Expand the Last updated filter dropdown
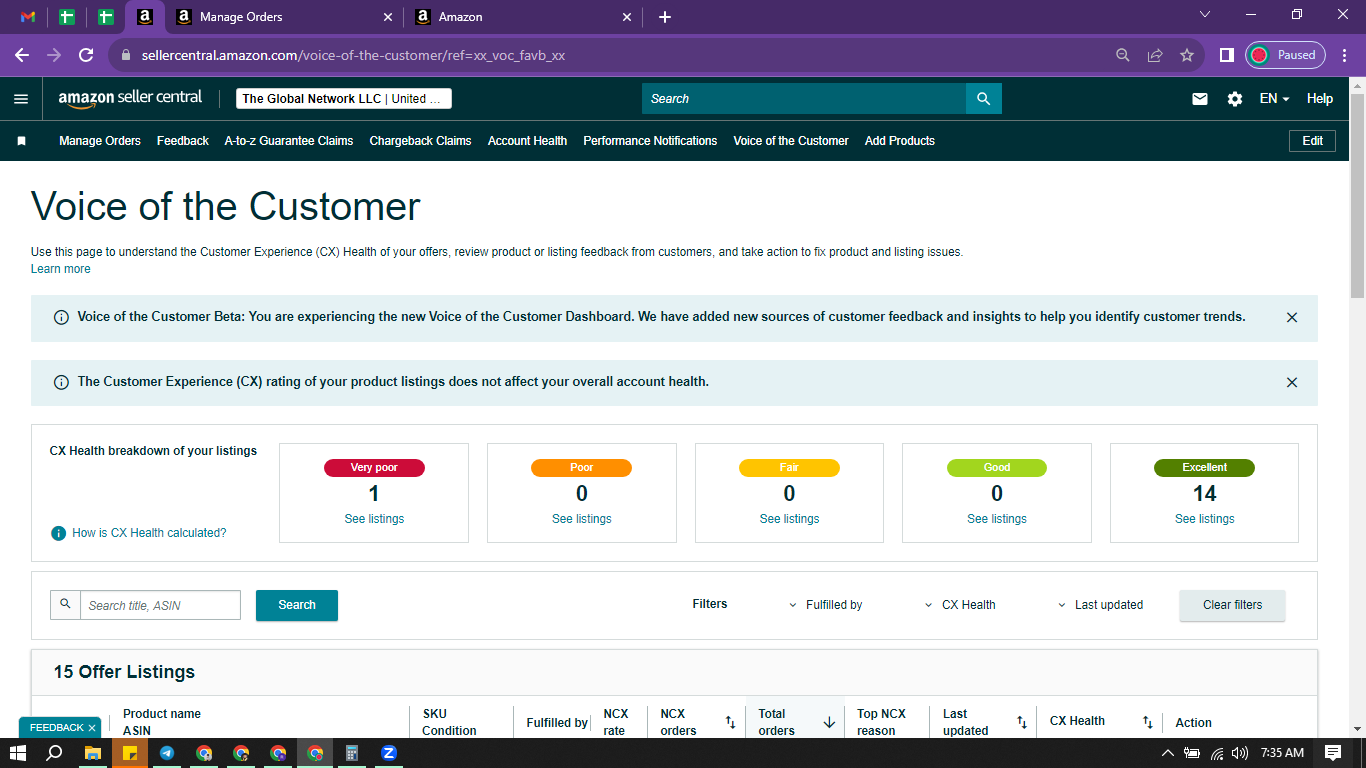Image resolution: width=1366 pixels, height=768 pixels. click(x=1100, y=605)
